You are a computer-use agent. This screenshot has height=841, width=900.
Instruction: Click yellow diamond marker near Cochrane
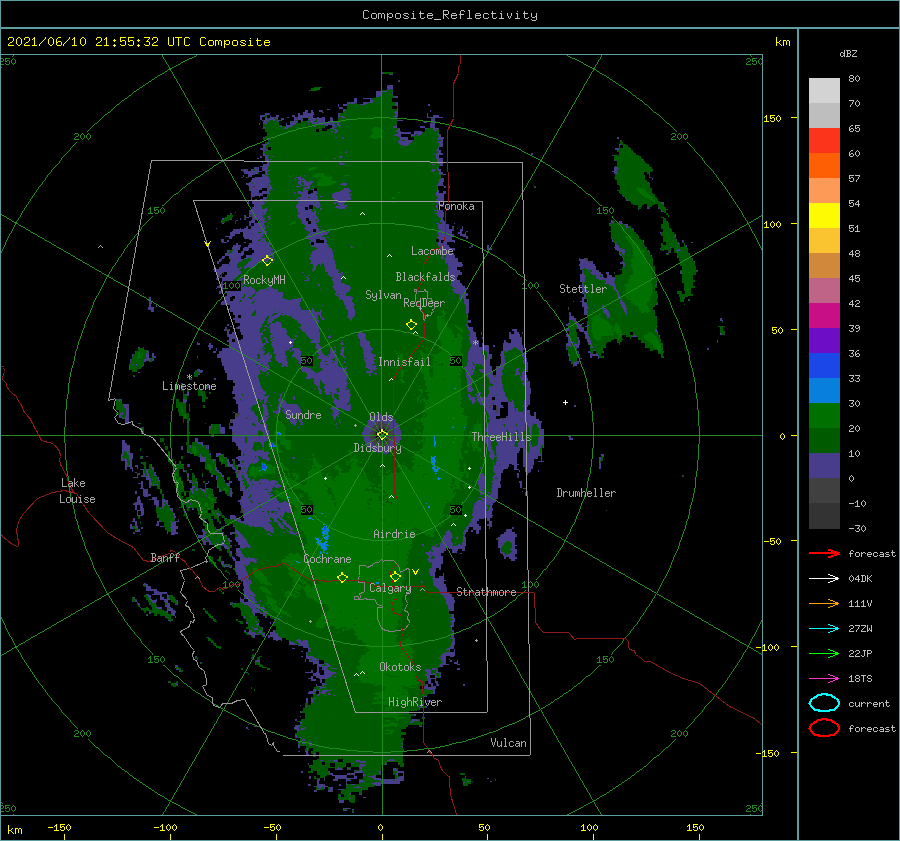coord(342,578)
